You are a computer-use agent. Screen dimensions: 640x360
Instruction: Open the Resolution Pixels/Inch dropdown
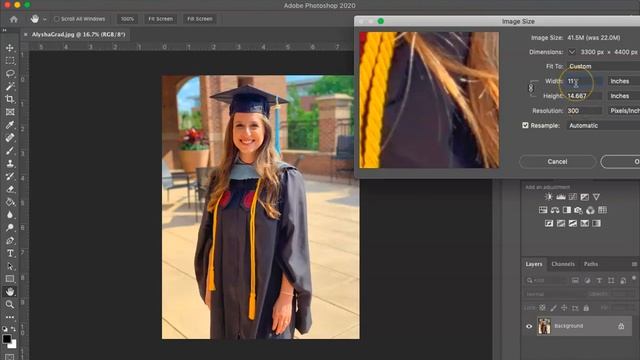(624, 111)
